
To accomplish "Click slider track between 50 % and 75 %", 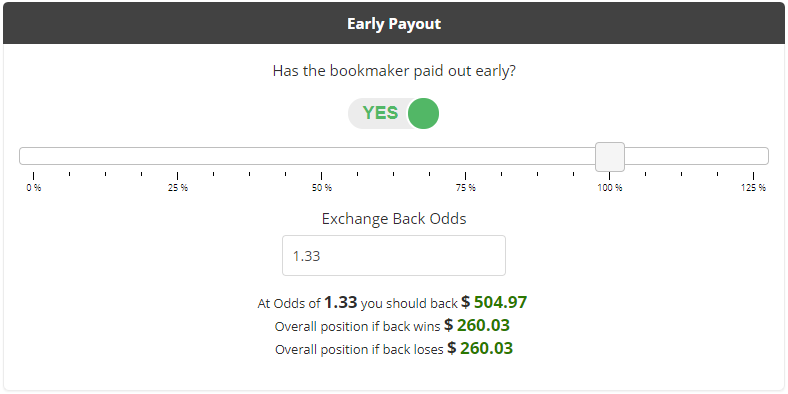I will point(393,156).
